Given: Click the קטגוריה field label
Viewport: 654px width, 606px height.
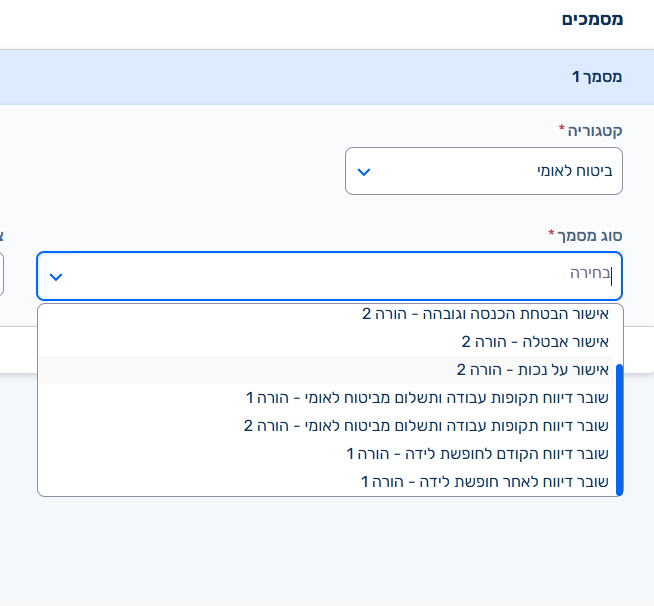Looking at the screenshot, I should pos(590,130).
